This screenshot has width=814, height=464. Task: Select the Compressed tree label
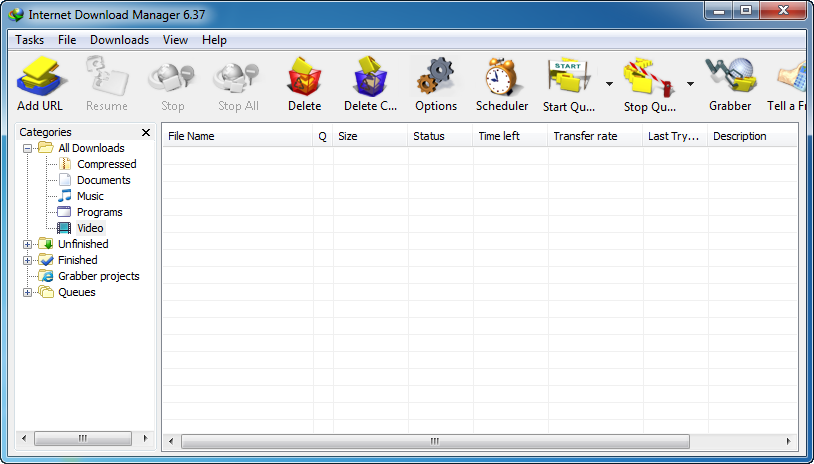point(106,164)
